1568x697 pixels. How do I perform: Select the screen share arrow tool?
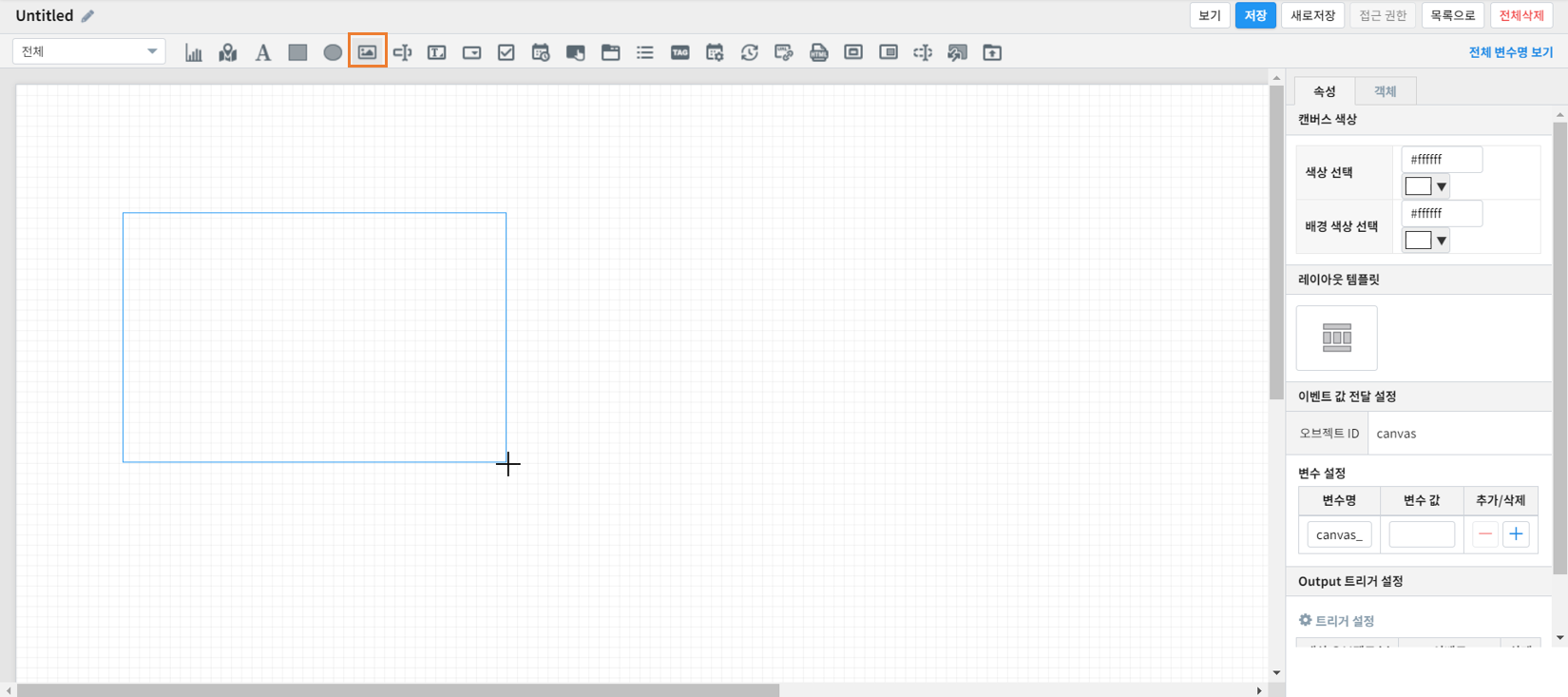(958, 52)
